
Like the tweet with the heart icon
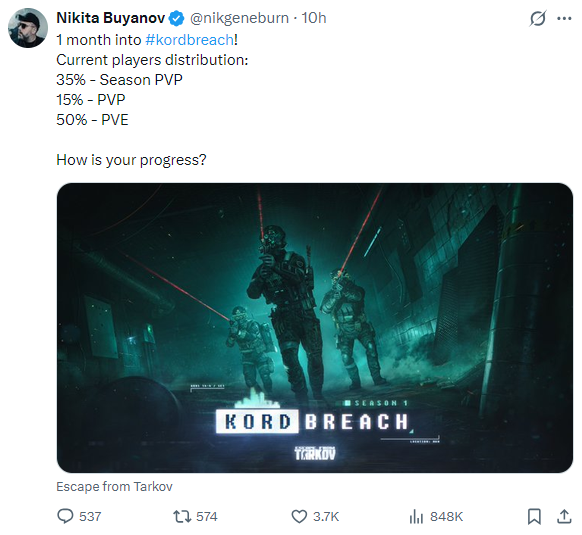299,516
